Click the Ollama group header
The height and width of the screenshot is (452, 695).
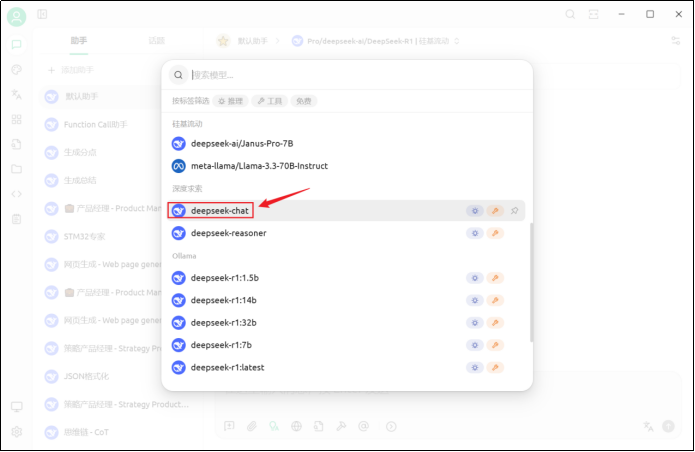click(184, 256)
